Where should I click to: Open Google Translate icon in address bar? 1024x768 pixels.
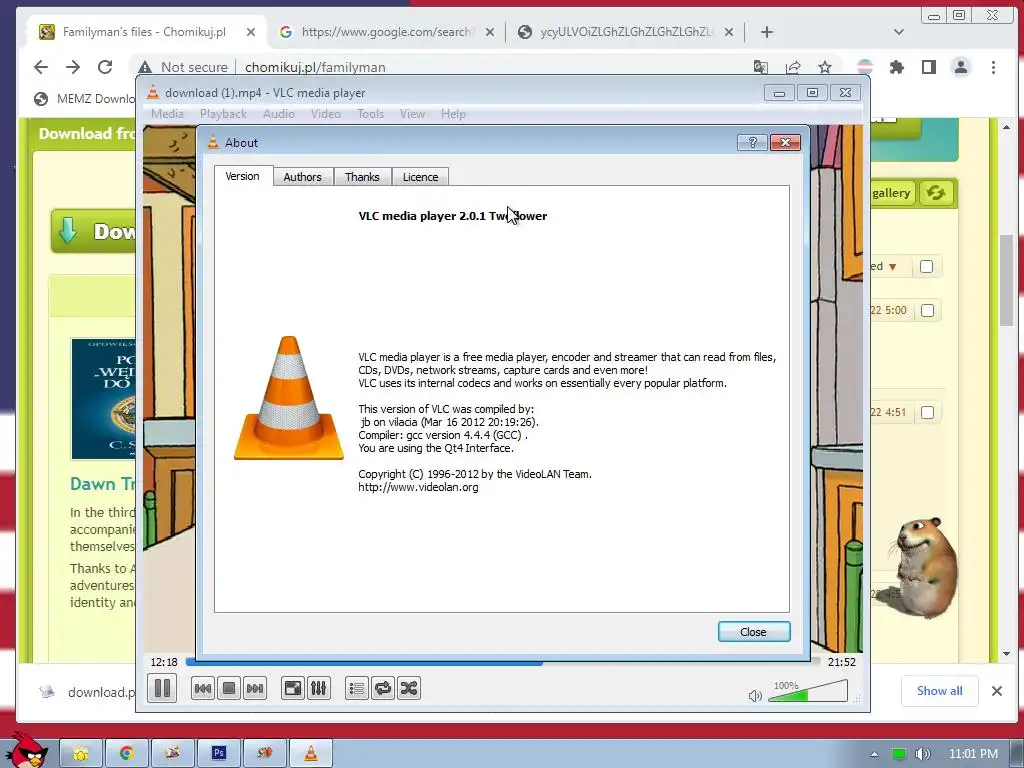760,67
